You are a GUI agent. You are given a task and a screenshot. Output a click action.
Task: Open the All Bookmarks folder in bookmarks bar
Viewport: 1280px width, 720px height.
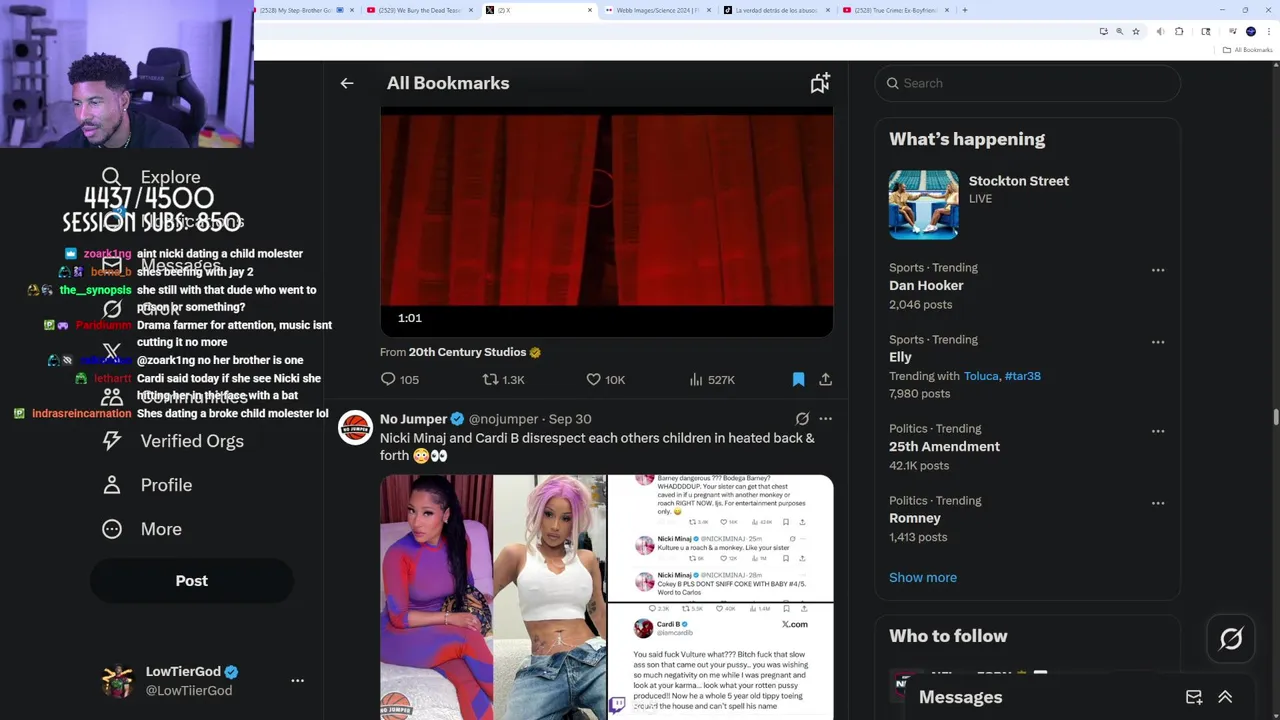[x=1247, y=50]
